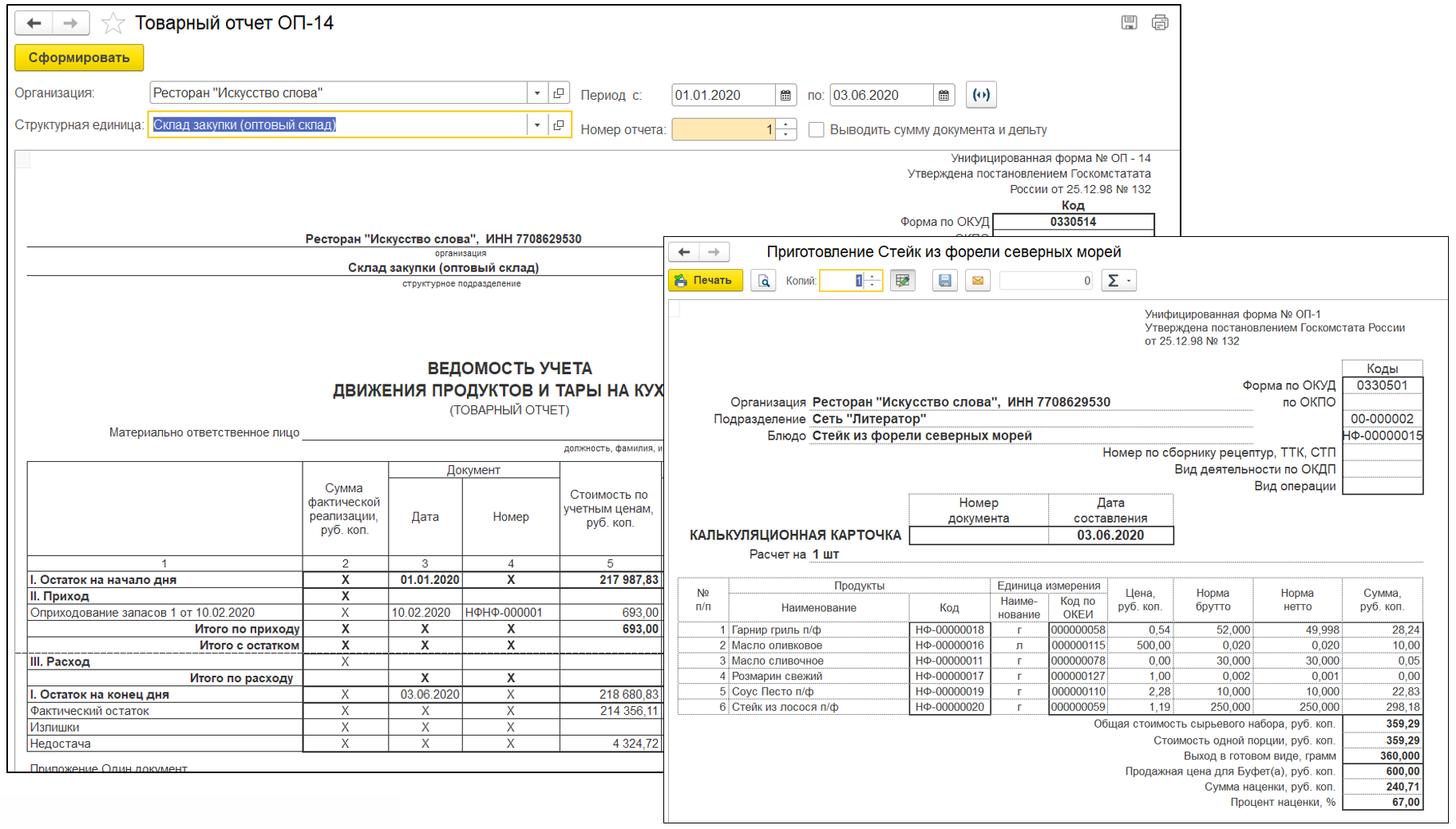Increase the Номер отчета value with up arrow
Screen dimensions: 1456x829
coord(786,124)
